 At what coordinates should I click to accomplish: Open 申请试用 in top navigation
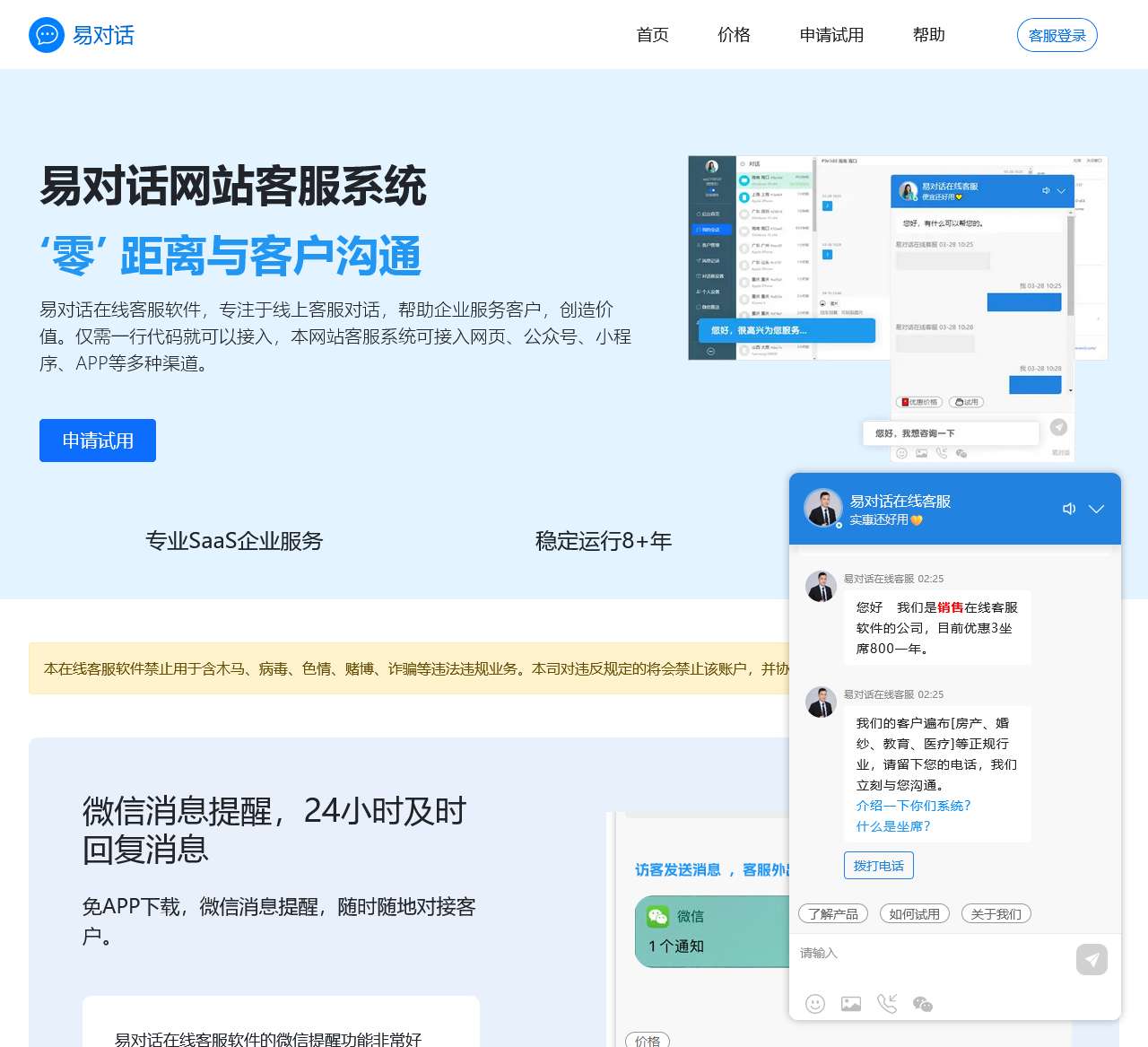pos(832,35)
